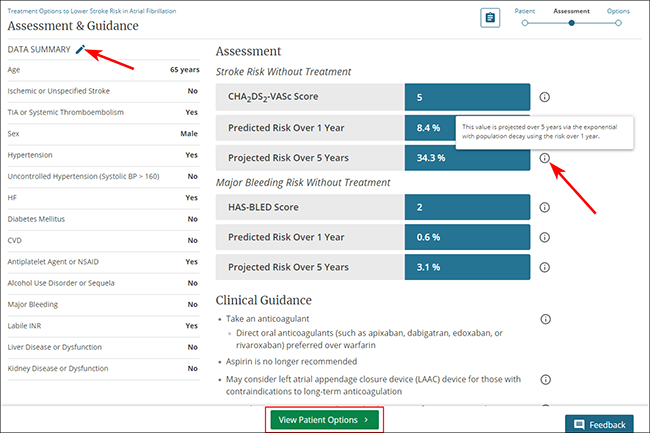Image resolution: width=650 pixels, height=433 pixels.
Task: Show info for CHA2DS2-VASc Score
Action: point(544,97)
